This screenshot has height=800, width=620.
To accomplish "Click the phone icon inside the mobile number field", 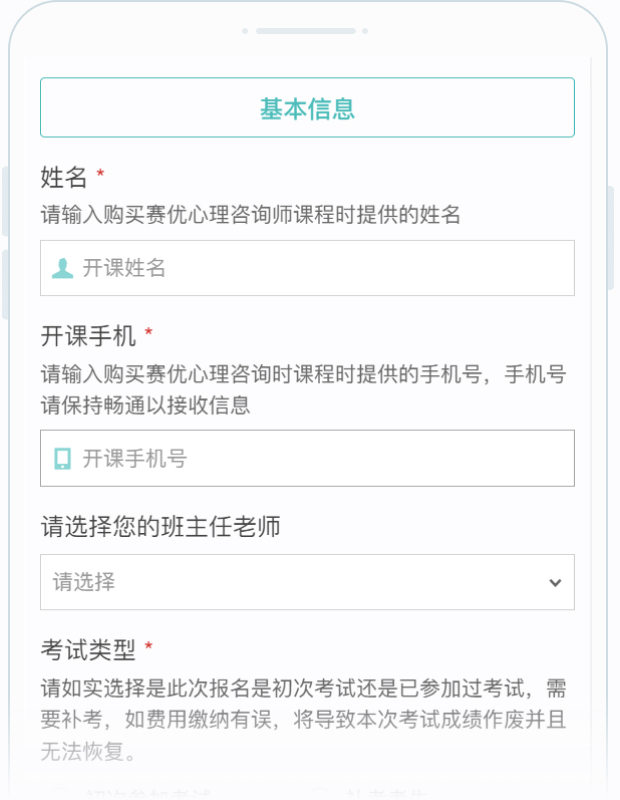I will pos(62,458).
